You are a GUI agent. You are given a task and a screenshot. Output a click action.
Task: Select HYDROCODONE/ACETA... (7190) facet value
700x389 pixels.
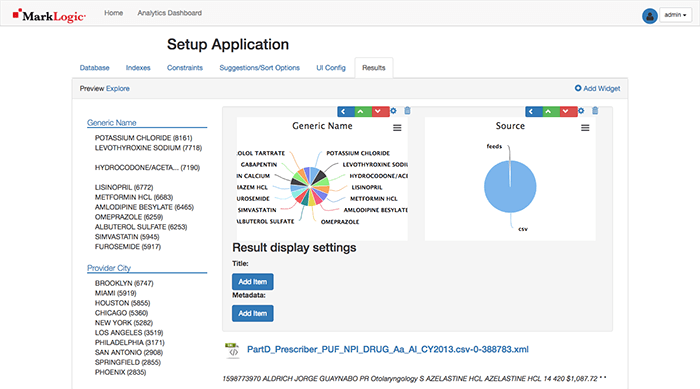(147, 167)
